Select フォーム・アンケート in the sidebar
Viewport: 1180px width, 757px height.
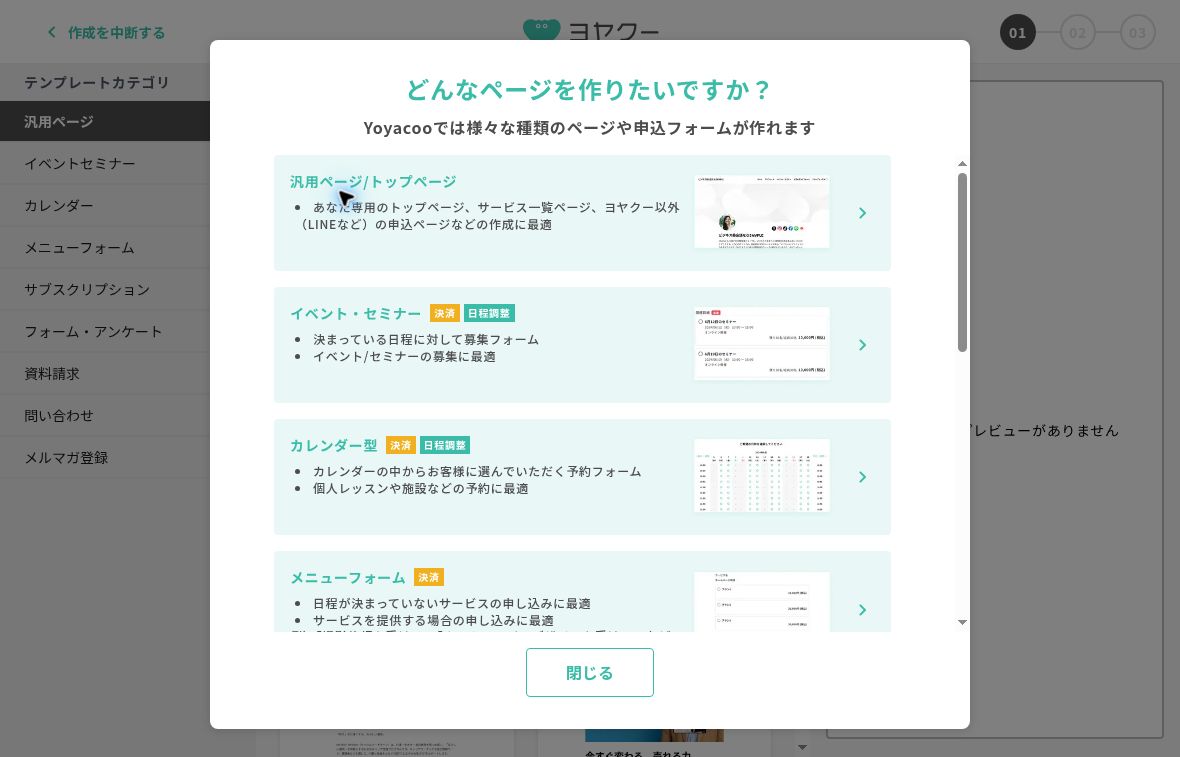(x=105, y=332)
